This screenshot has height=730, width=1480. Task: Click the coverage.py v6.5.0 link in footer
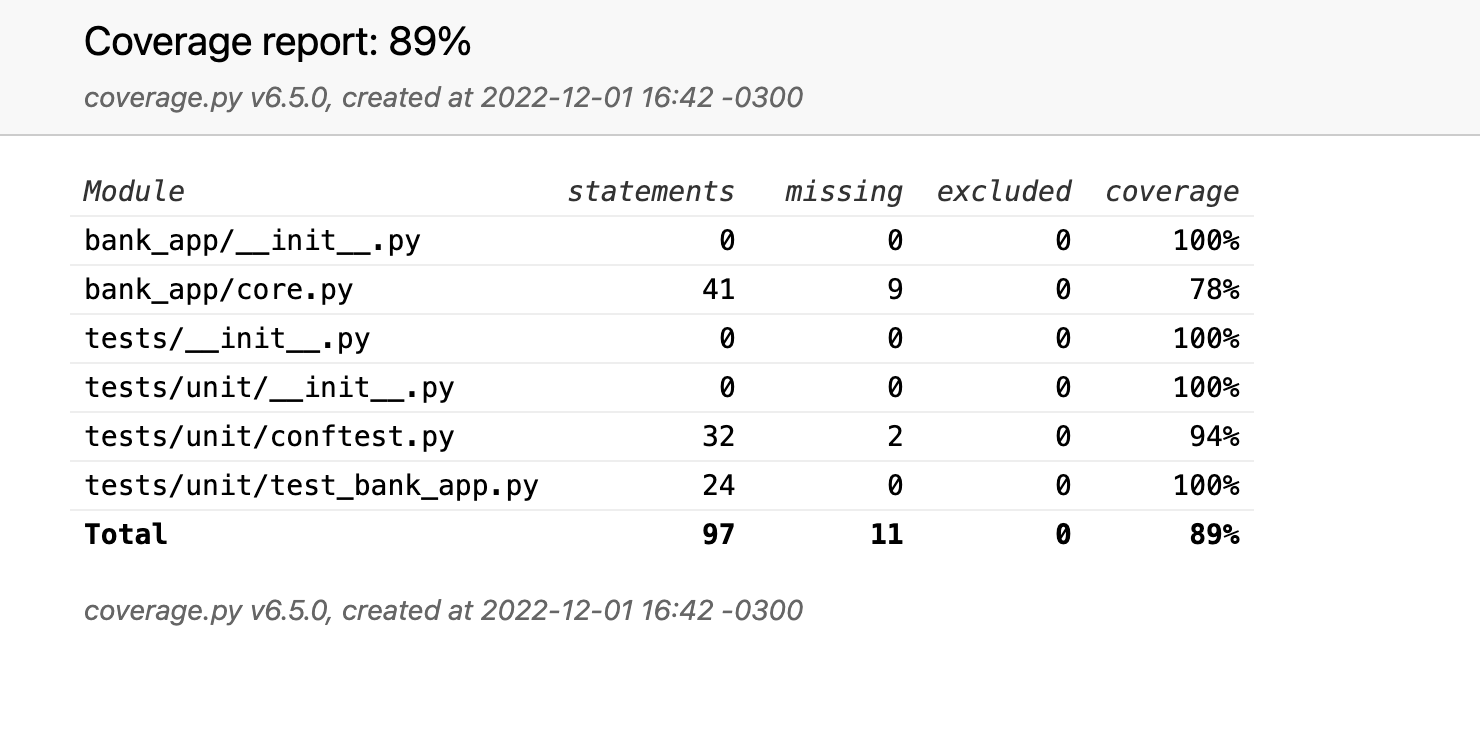click(x=206, y=610)
